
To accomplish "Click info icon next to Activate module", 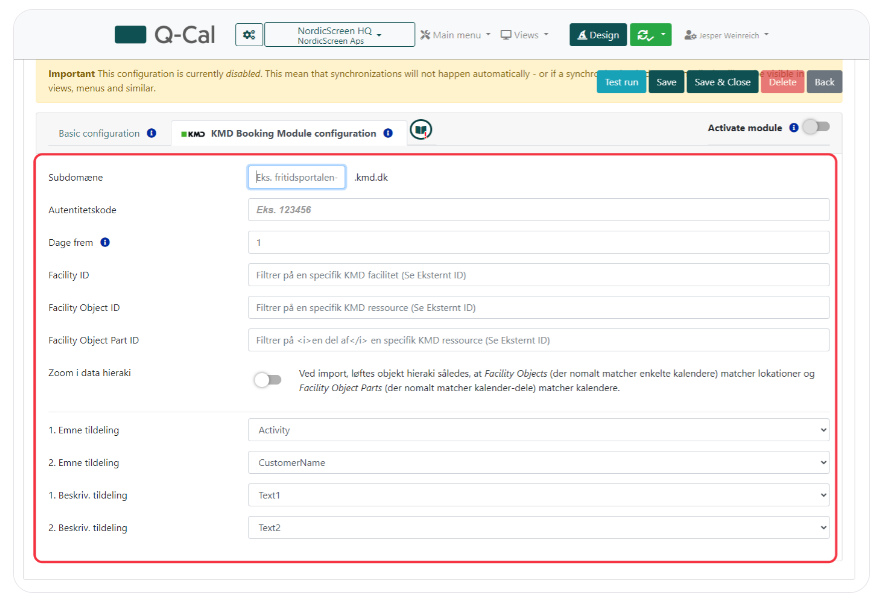I will [794, 128].
